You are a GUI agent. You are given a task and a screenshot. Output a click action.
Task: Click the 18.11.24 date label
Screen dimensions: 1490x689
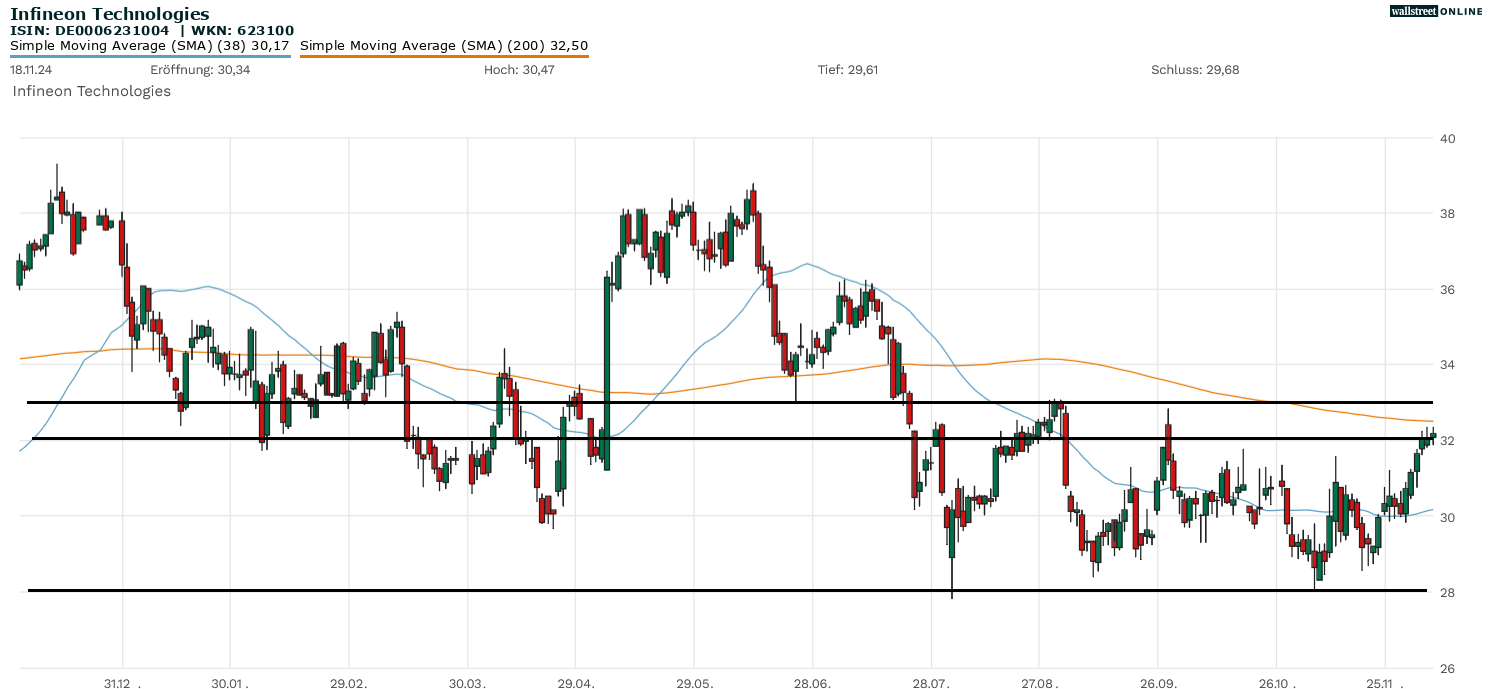click(x=30, y=70)
